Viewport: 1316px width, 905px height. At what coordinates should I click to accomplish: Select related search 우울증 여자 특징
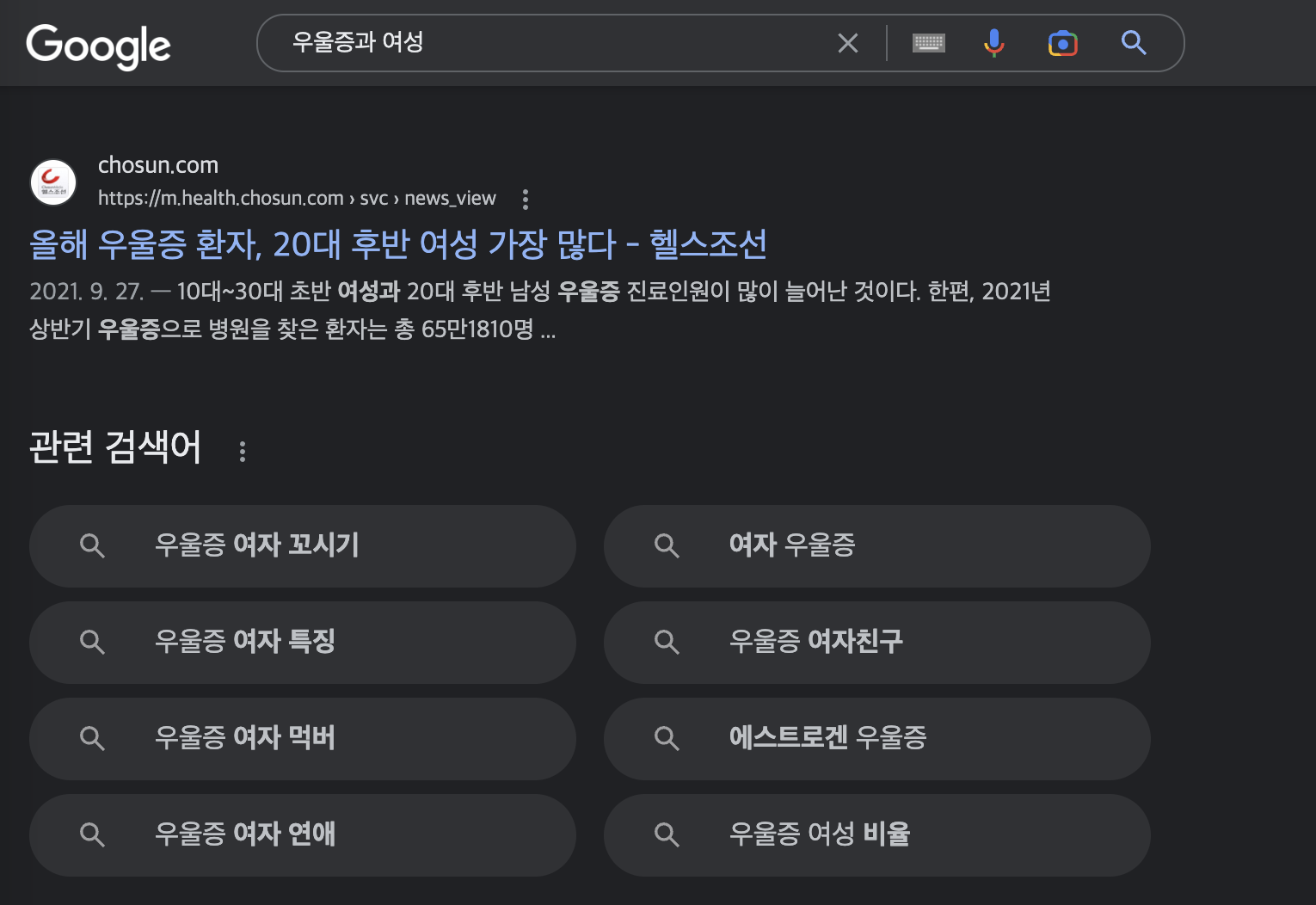(x=303, y=643)
